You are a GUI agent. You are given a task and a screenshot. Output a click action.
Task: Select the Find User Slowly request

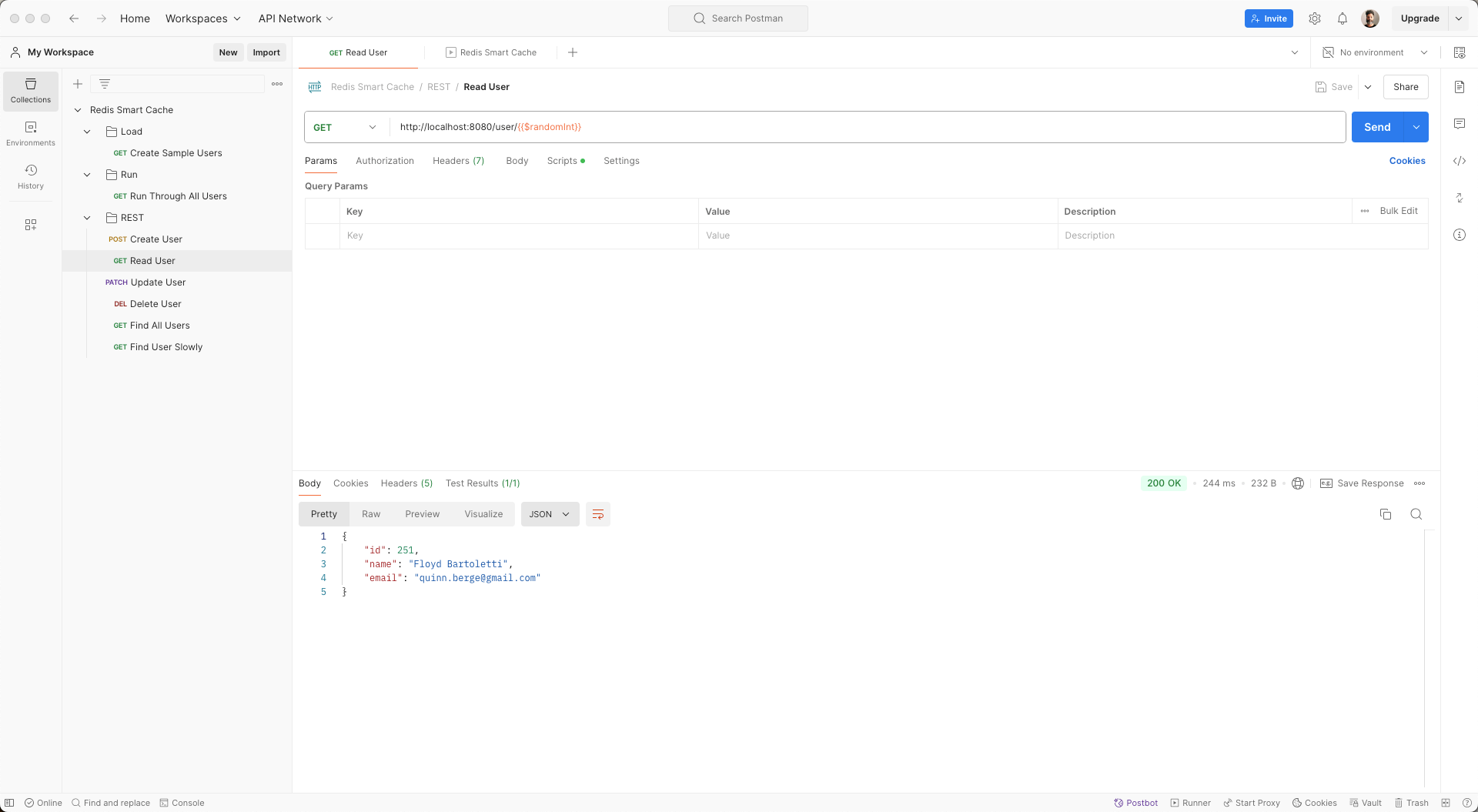pyautogui.click(x=166, y=347)
